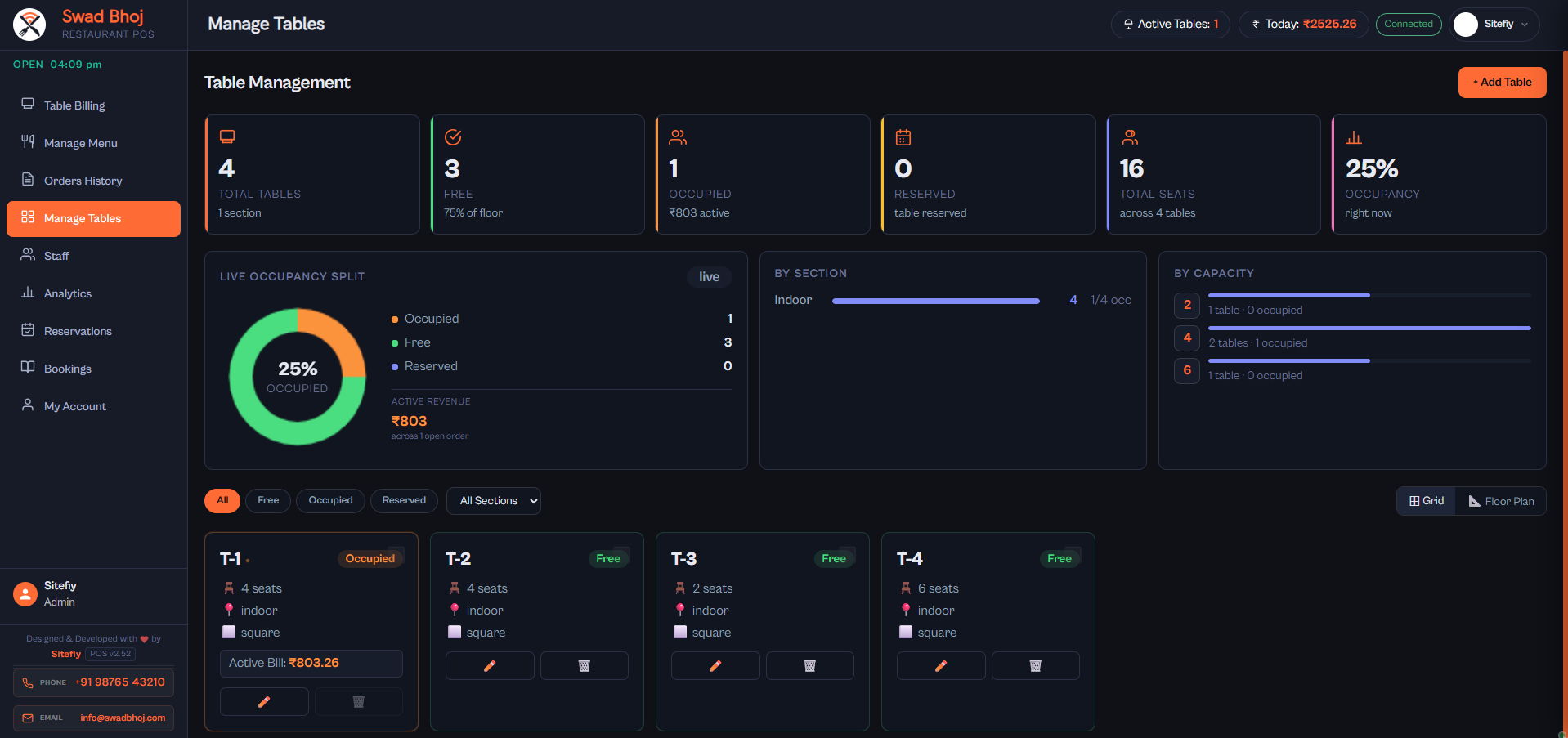Click the Add Table button

1502,83
